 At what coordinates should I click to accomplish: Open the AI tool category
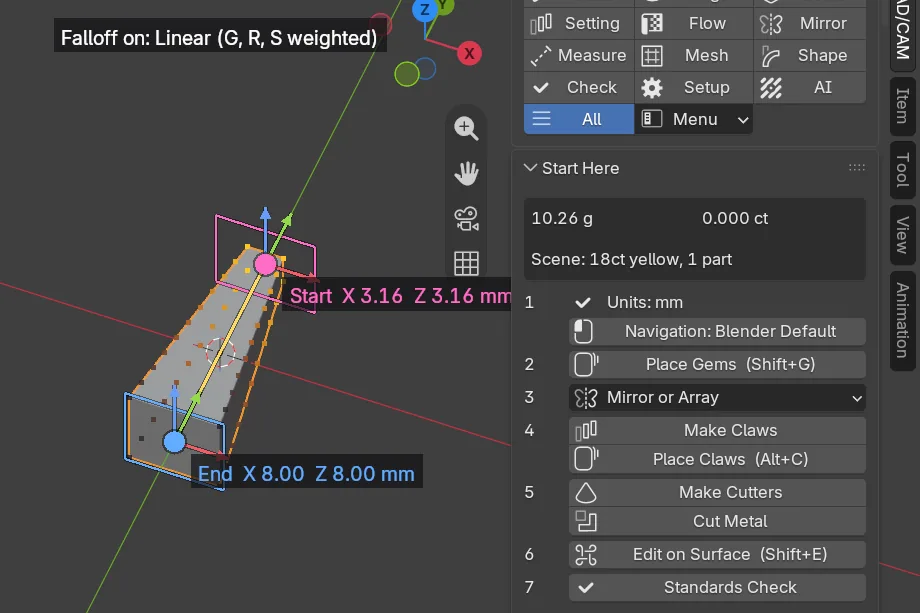pos(810,87)
